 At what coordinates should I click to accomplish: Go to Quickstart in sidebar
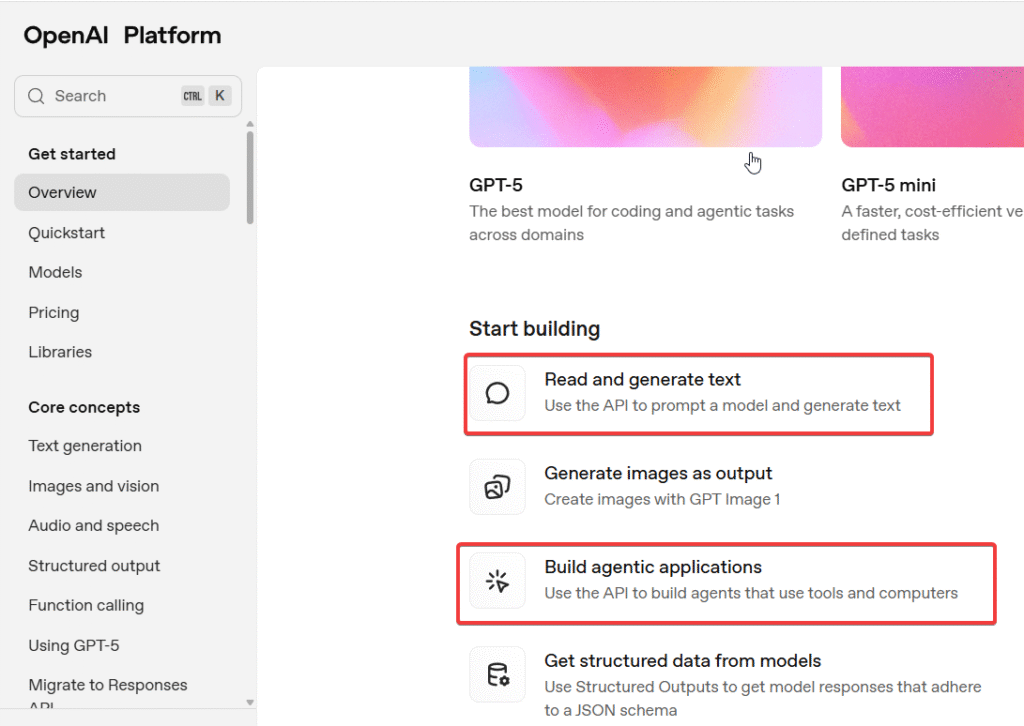tap(66, 233)
